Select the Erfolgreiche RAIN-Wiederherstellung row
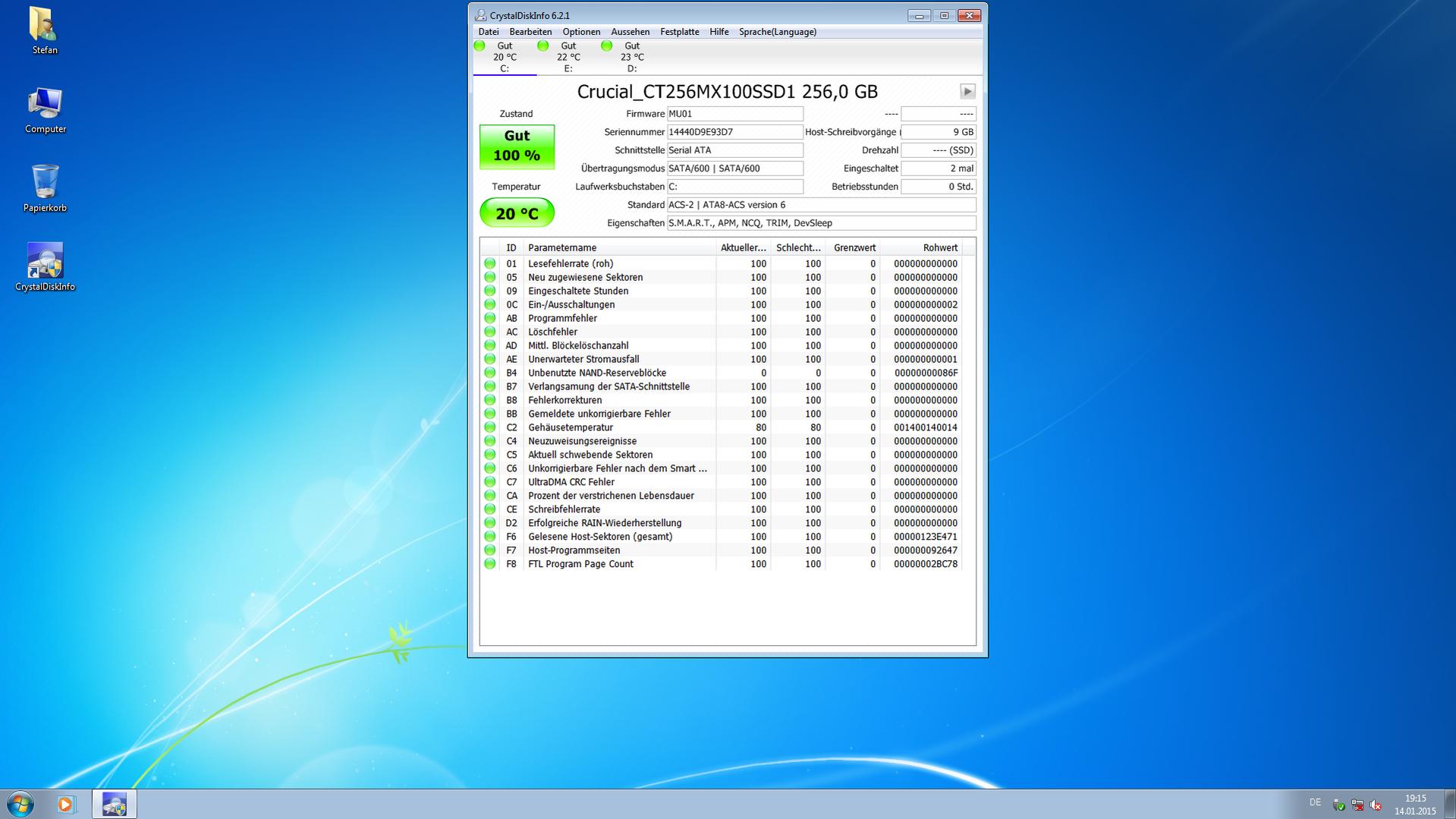Viewport: 1456px width, 819px height. 721,523
